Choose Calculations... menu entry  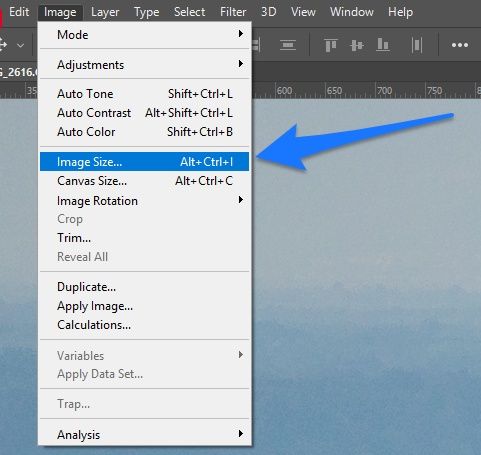[144, 325]
